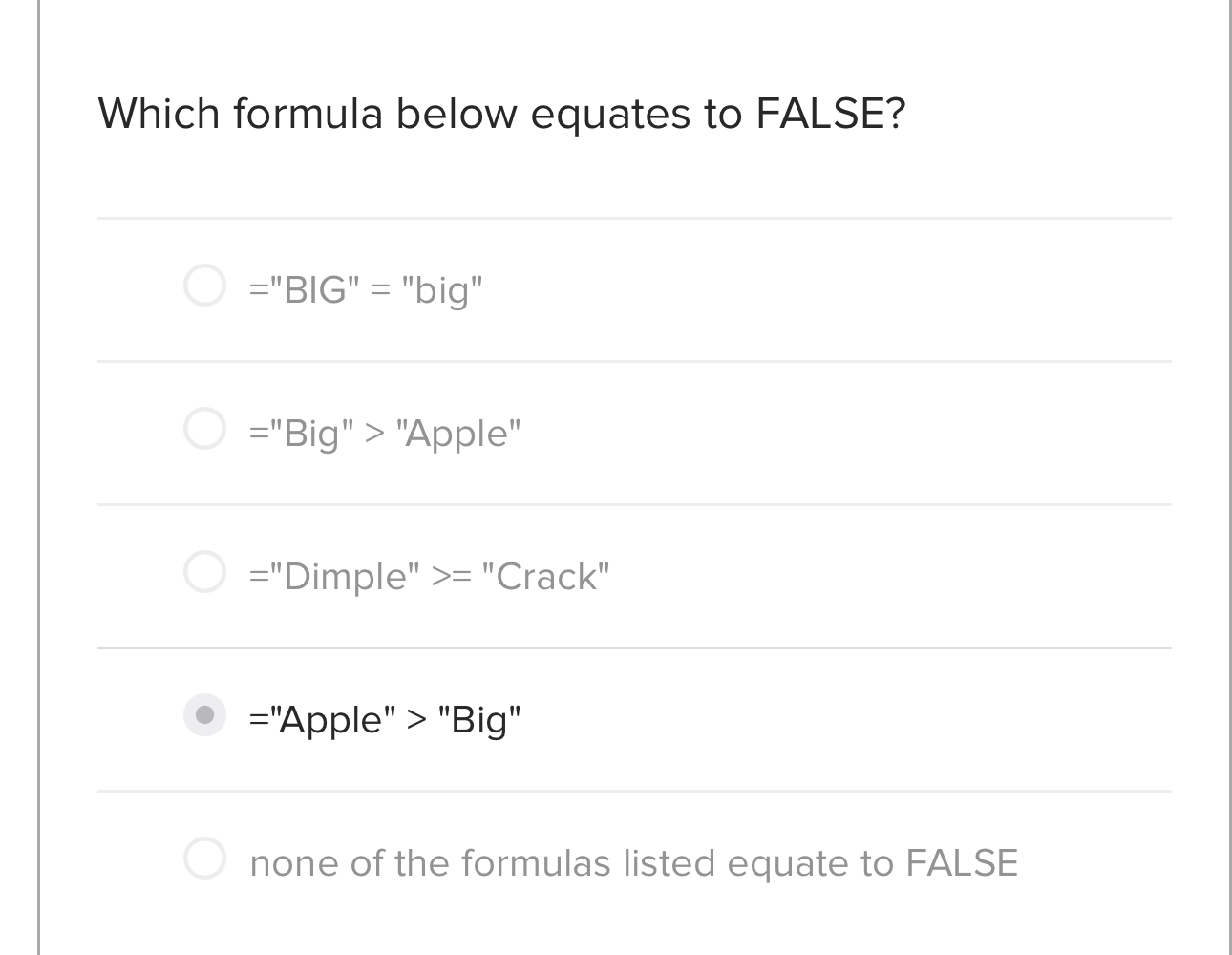Screen dimensions: 1232x955
Task: Click the answer text ="Dimple" >= "Crack"
Action: 430,574
